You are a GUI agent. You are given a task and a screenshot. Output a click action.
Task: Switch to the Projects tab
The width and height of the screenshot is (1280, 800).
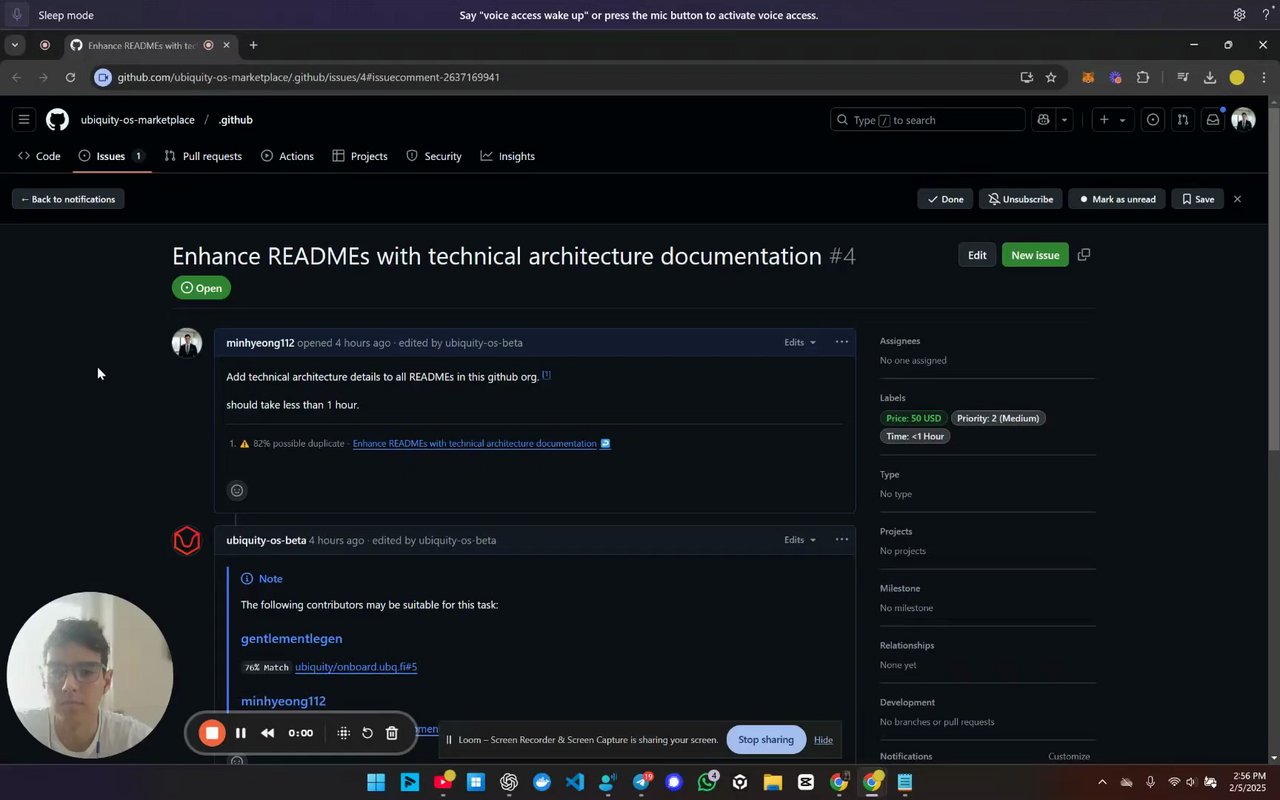[x=360, y=156]
